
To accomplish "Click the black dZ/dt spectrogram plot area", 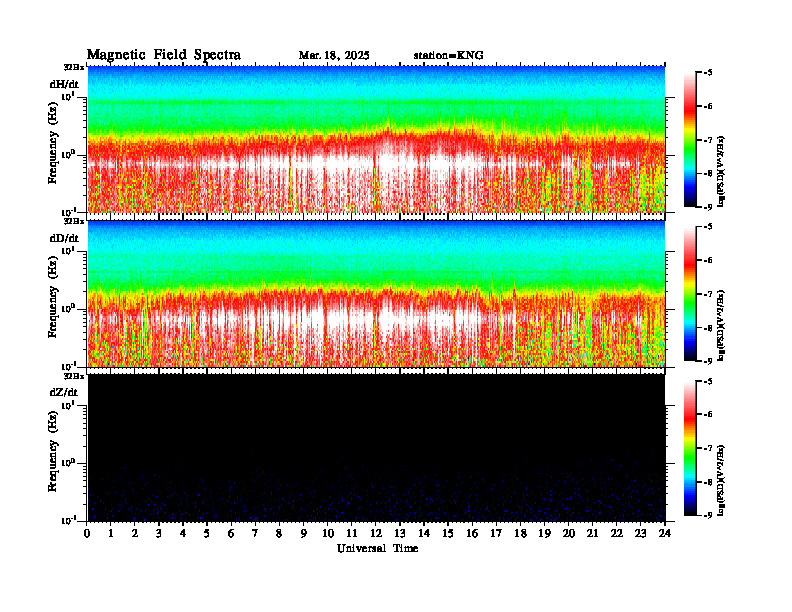I will 376,447.
